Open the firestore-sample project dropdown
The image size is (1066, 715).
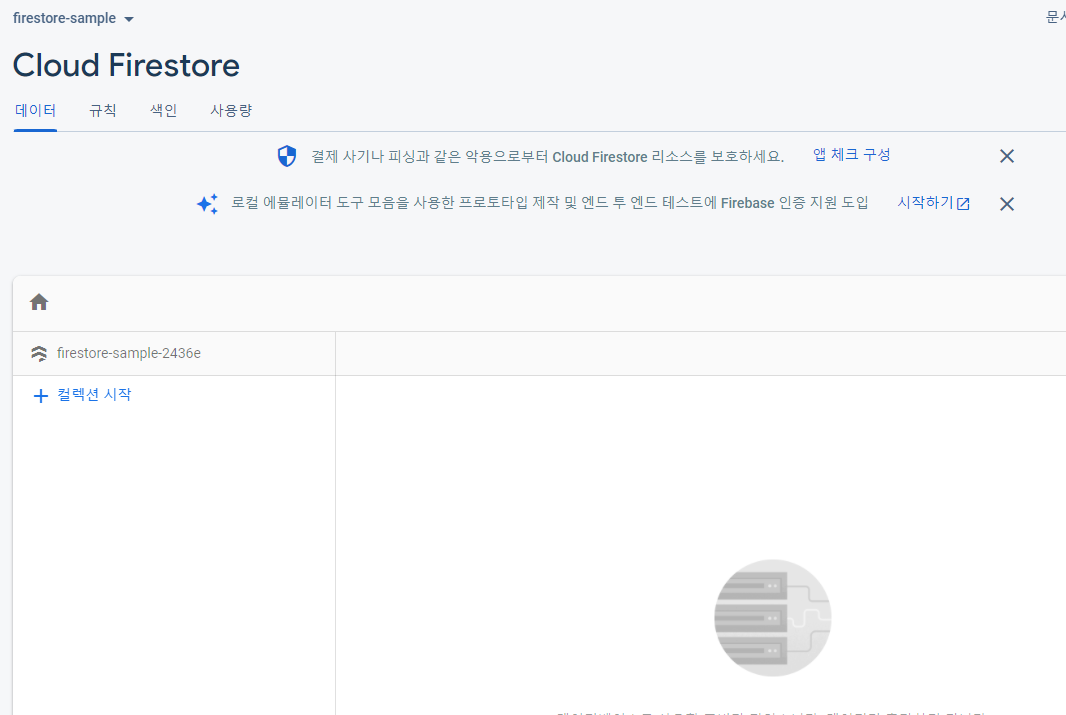pos(73,18)
